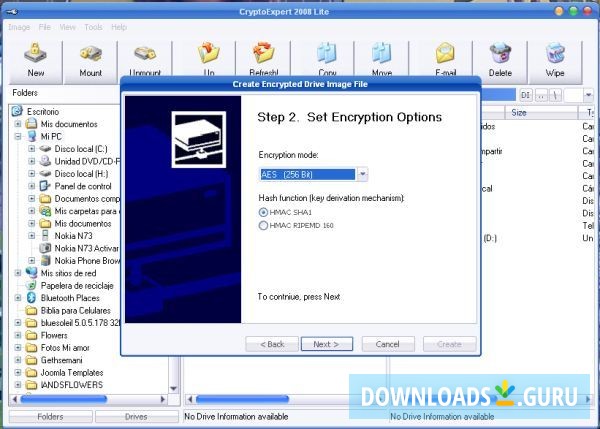Click the Delete toolbar icon
600x429 pixels.
tap(500, 61)
